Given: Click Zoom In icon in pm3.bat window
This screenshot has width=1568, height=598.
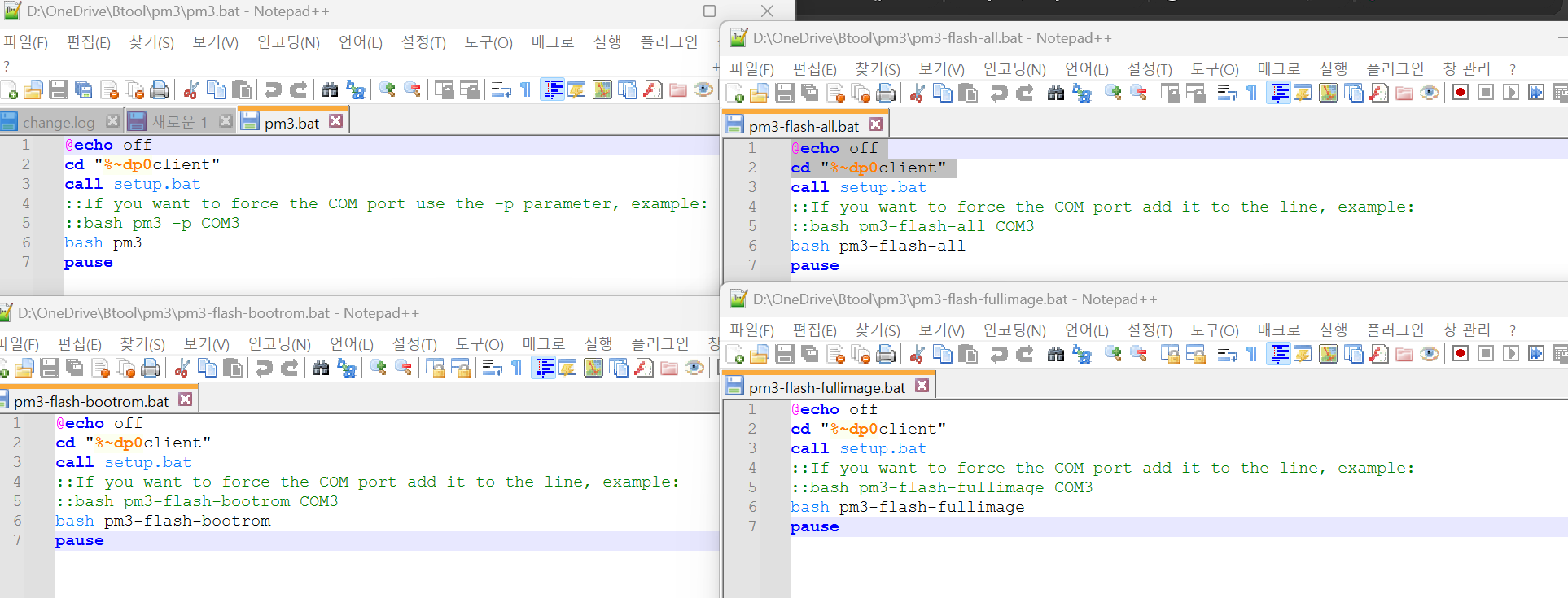Looking at the screenshot, I should pos(387,89).
